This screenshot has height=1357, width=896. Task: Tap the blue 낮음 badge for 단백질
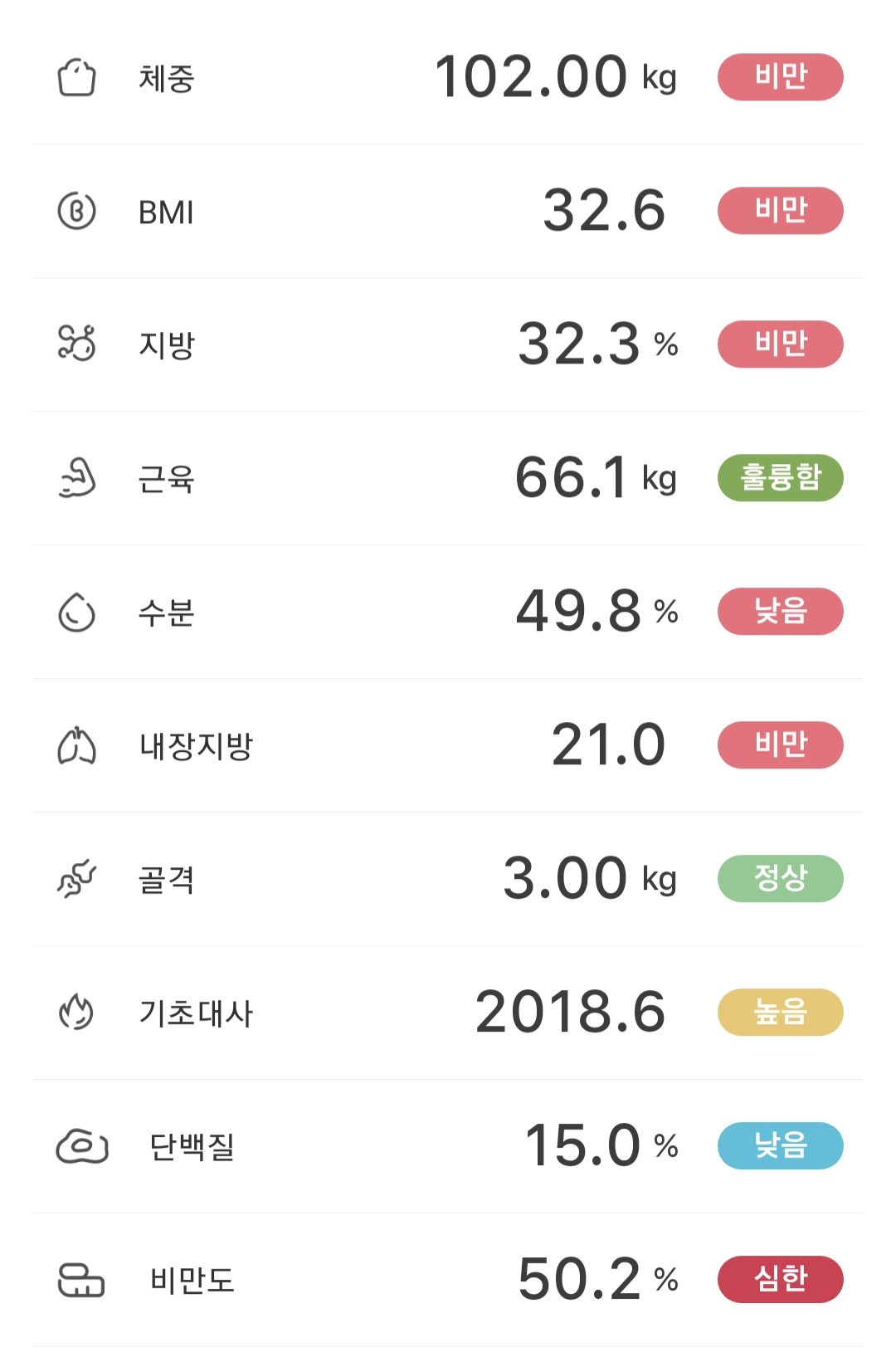coord(780,1145)
